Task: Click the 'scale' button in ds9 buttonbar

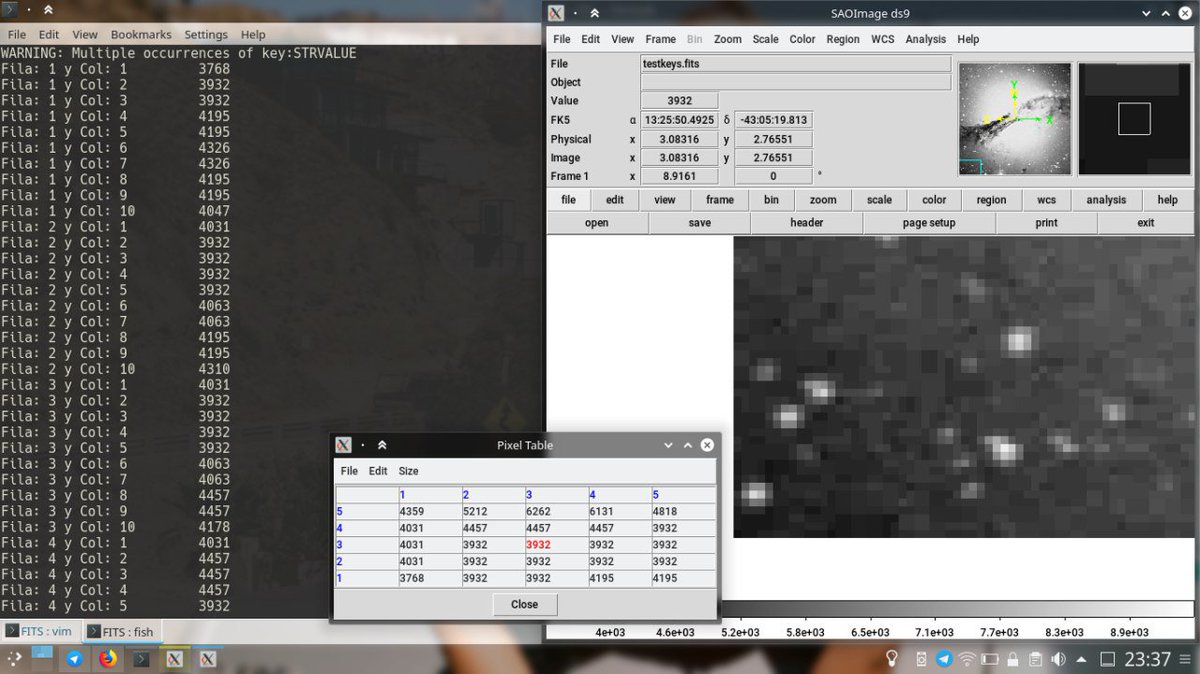Action: (879, 200)
